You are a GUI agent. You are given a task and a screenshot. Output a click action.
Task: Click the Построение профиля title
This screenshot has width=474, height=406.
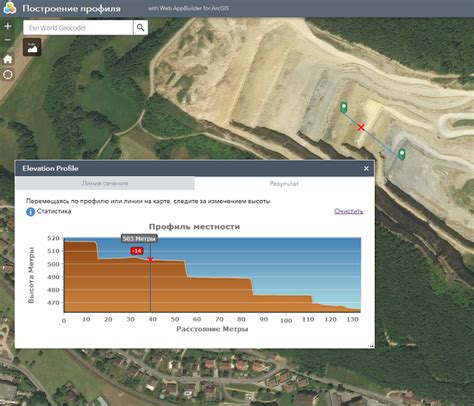click(71, 8)
